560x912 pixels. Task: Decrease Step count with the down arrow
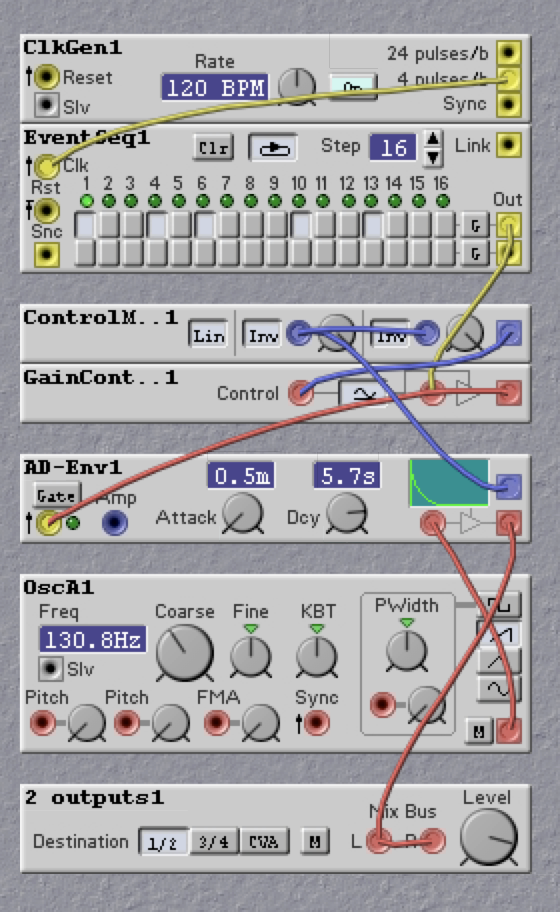point(433,156)
